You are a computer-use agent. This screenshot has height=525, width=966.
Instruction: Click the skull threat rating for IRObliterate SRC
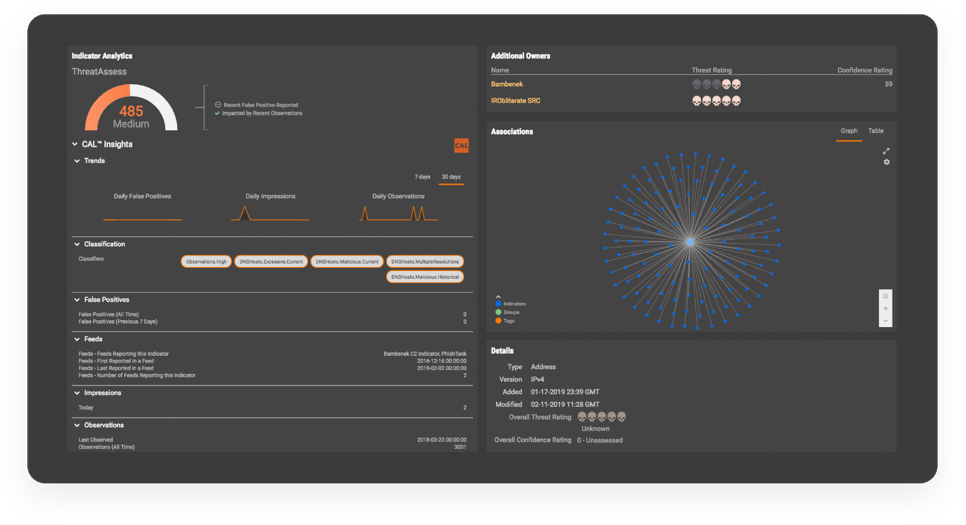tap(716, 100)
